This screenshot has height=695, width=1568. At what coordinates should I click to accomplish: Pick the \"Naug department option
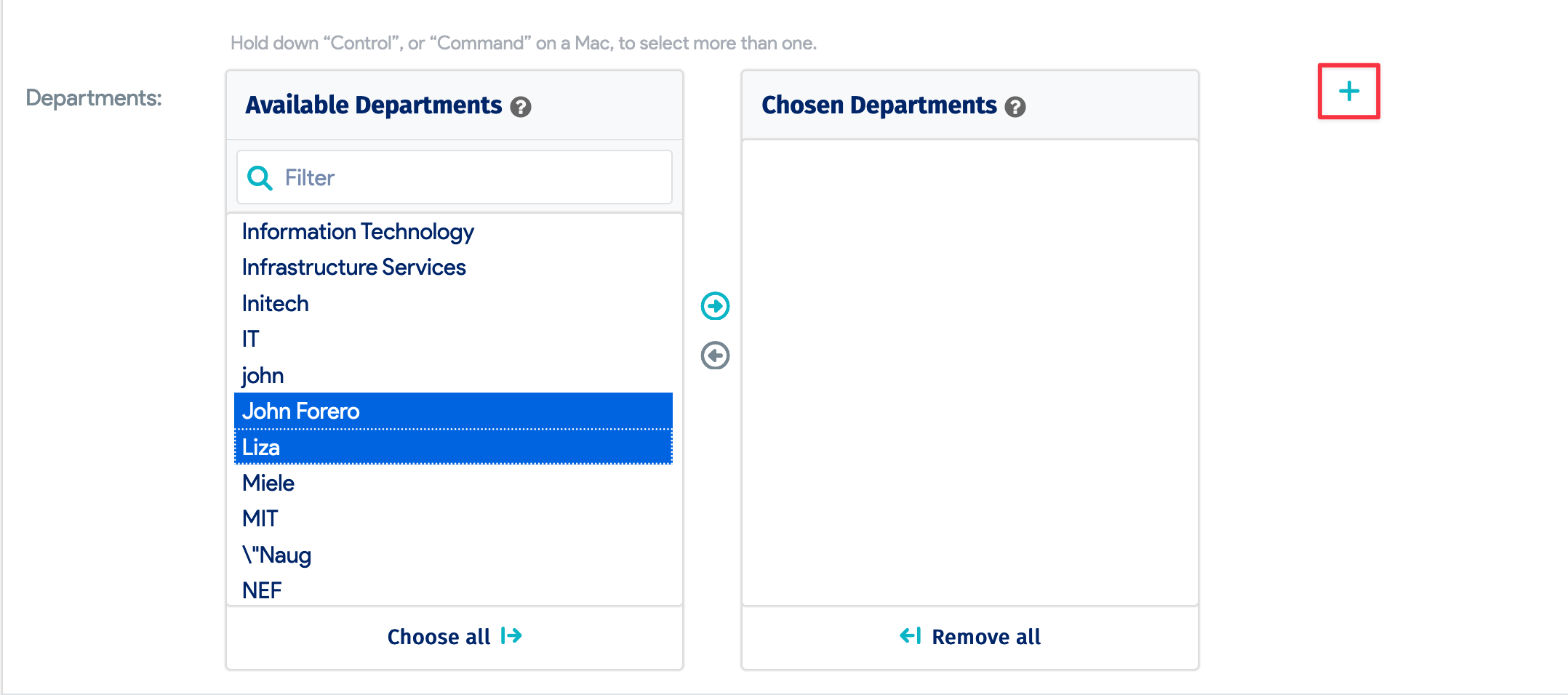277,555
